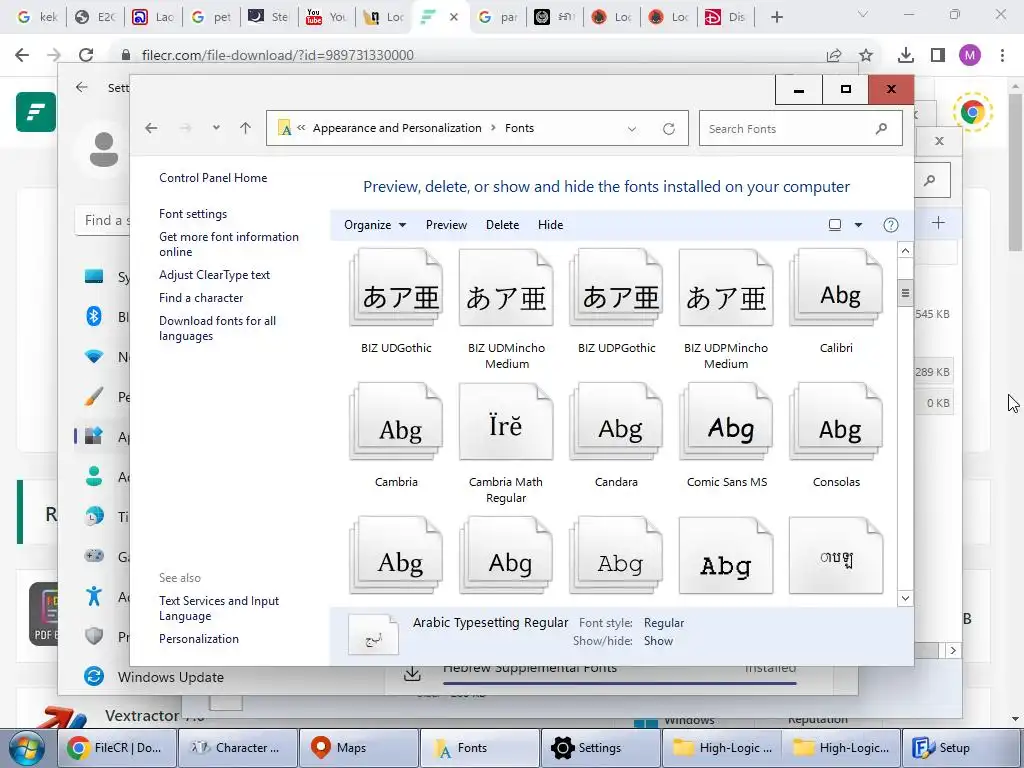
Task: Open the BIZ UDMincho Medium font icon
Action: point(506,288)
